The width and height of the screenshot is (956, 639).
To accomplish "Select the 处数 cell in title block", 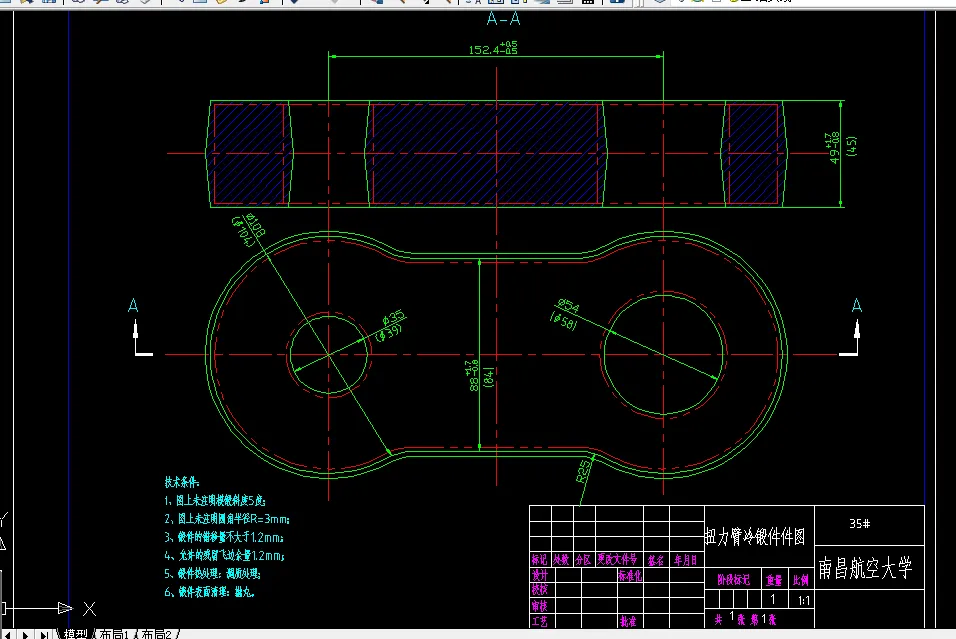I will click(561, 560).
